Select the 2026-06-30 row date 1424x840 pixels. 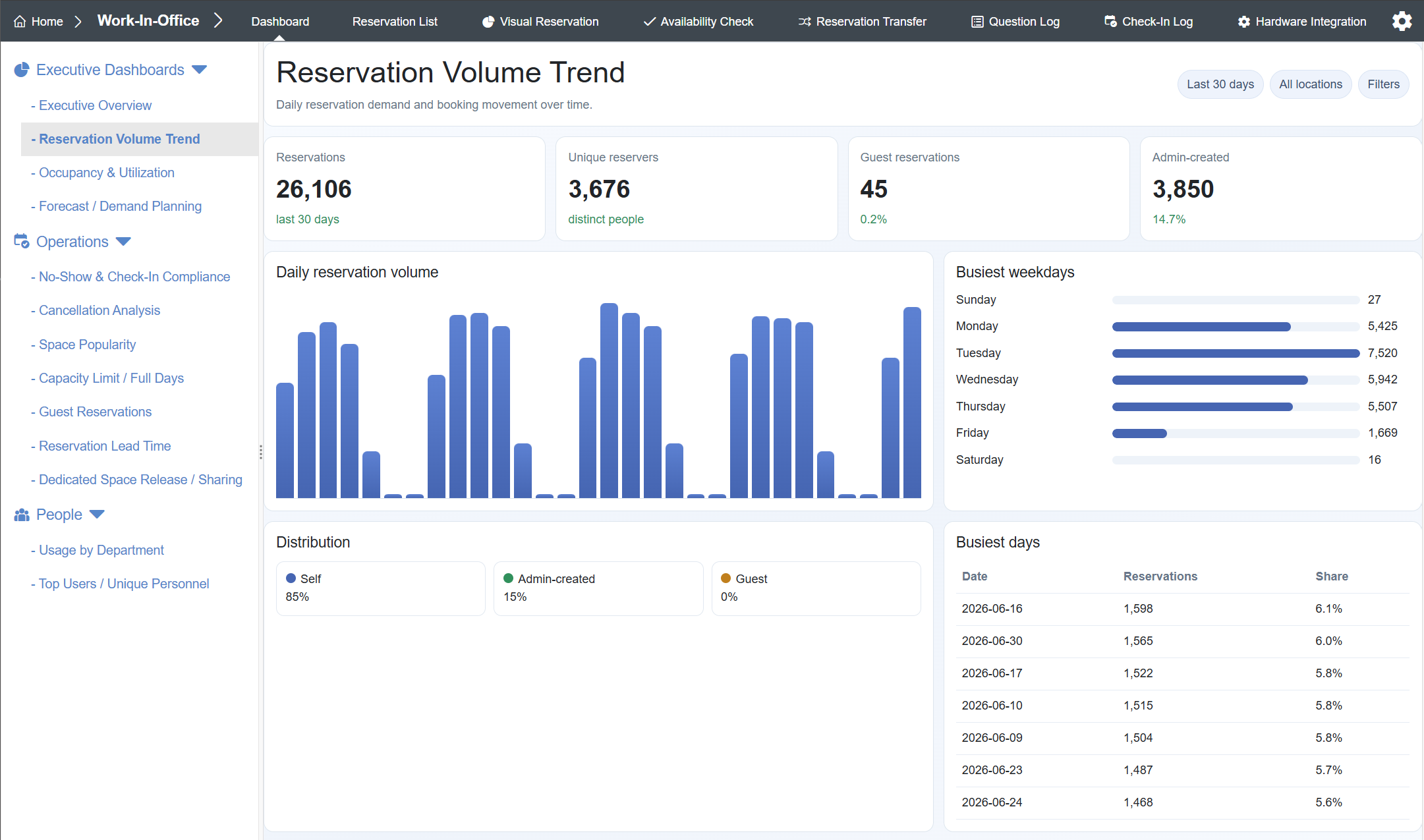click(992, 641)
